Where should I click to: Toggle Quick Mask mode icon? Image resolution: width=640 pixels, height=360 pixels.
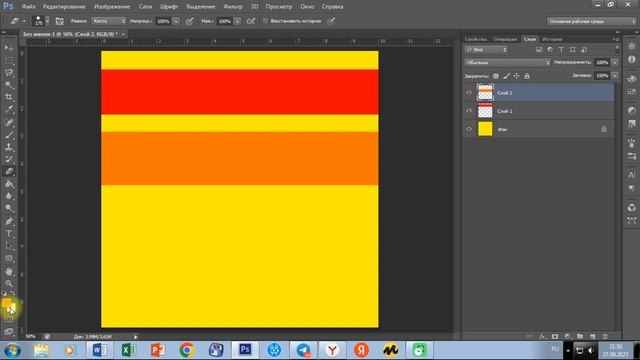9,320
